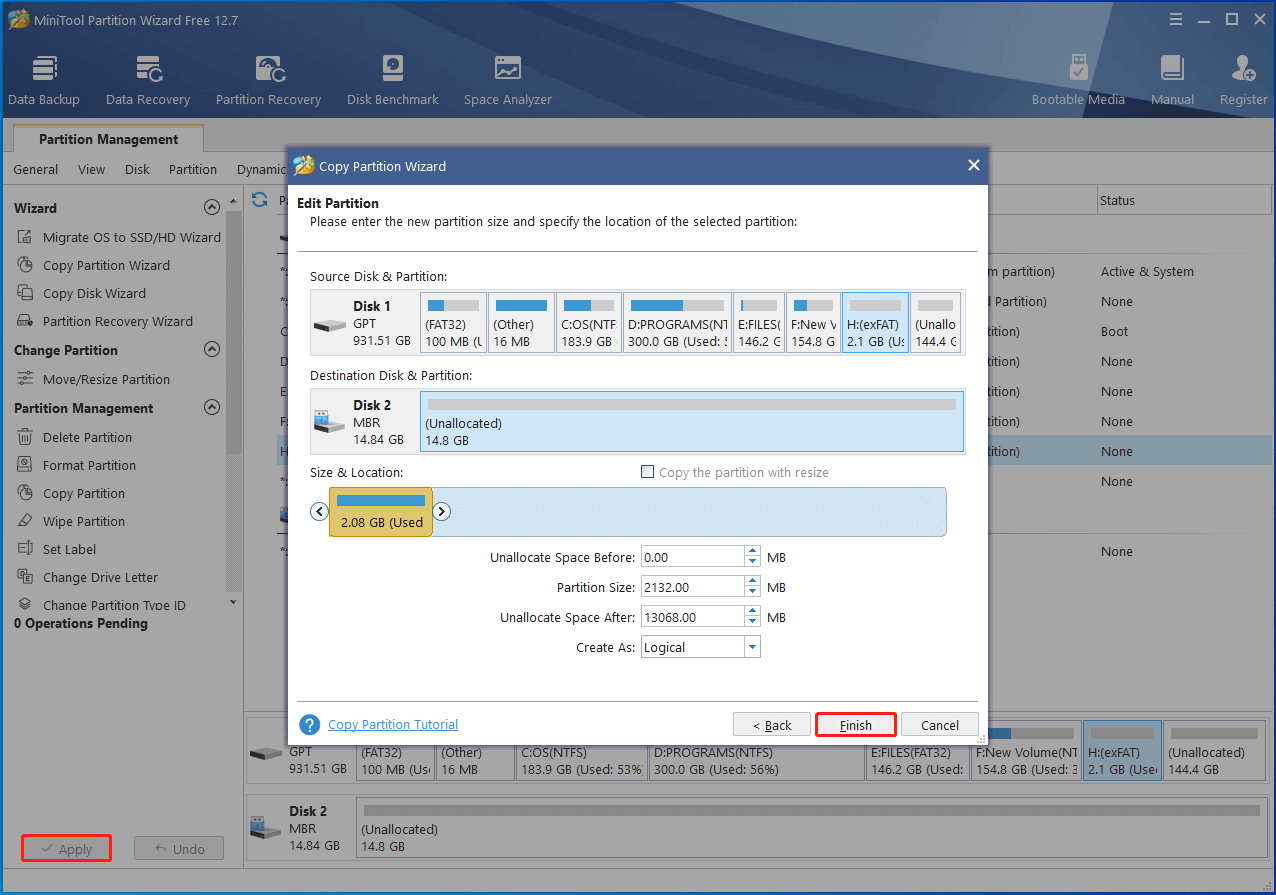Viewport: 1276px width, 895px height.
Task: Click the Apply button
Action: tap(66, 849)
